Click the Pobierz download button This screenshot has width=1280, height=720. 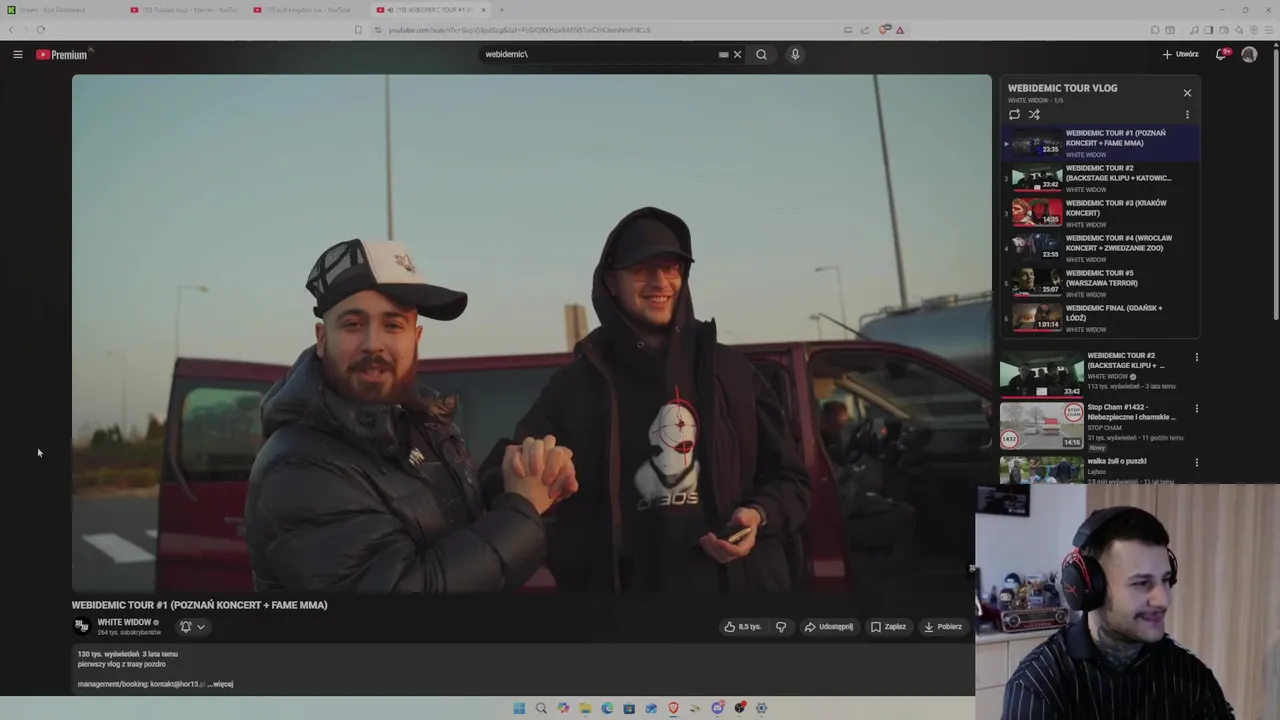(x=943, y=627)
